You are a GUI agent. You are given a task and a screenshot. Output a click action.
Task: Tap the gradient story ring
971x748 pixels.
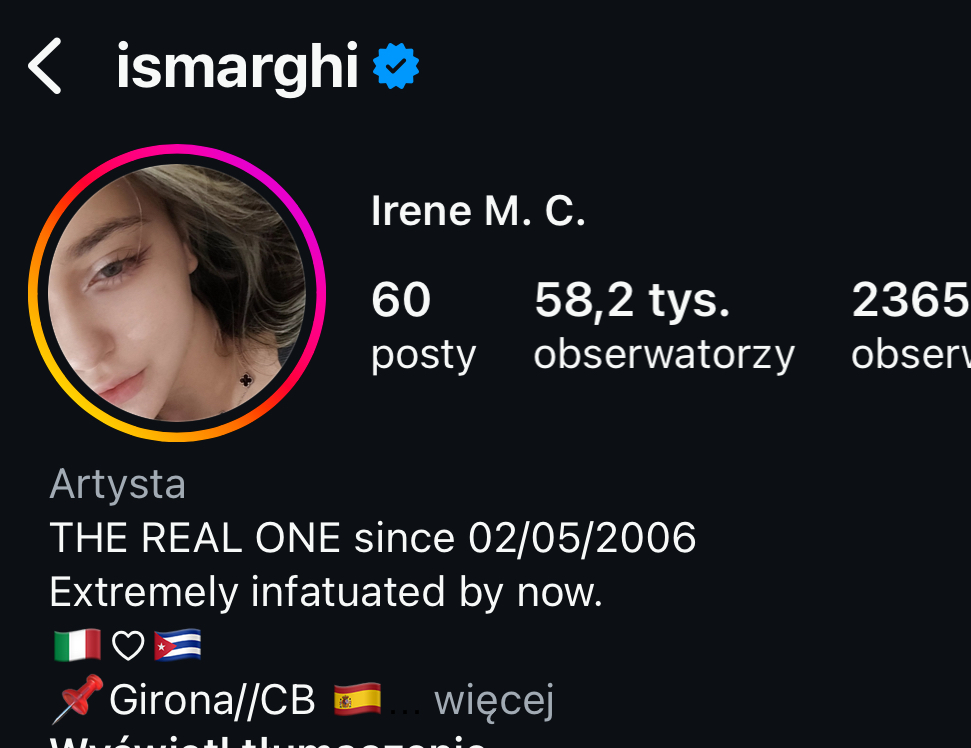177,293
